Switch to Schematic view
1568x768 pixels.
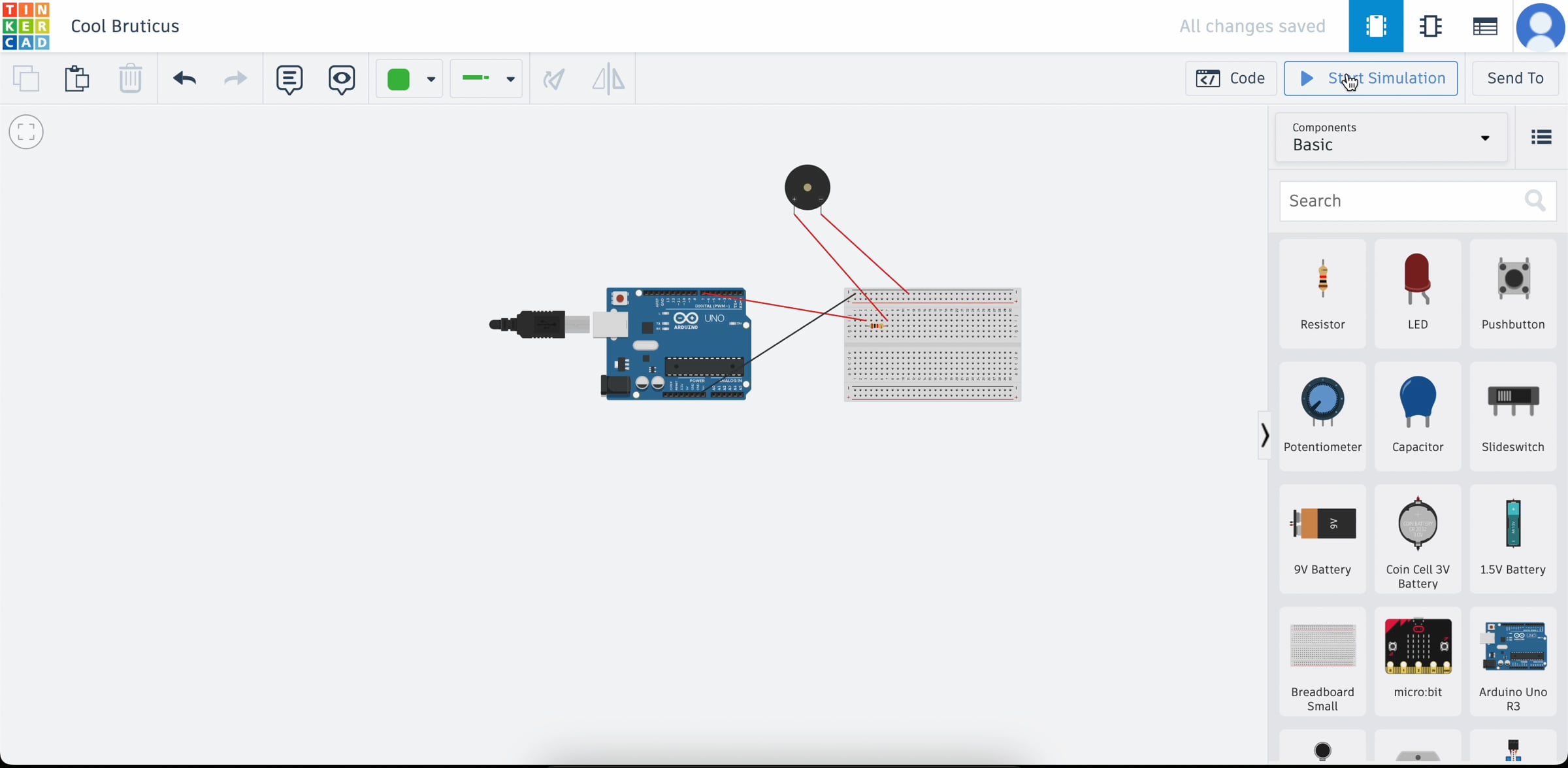pyautogui.click(x=1430, y=26)
